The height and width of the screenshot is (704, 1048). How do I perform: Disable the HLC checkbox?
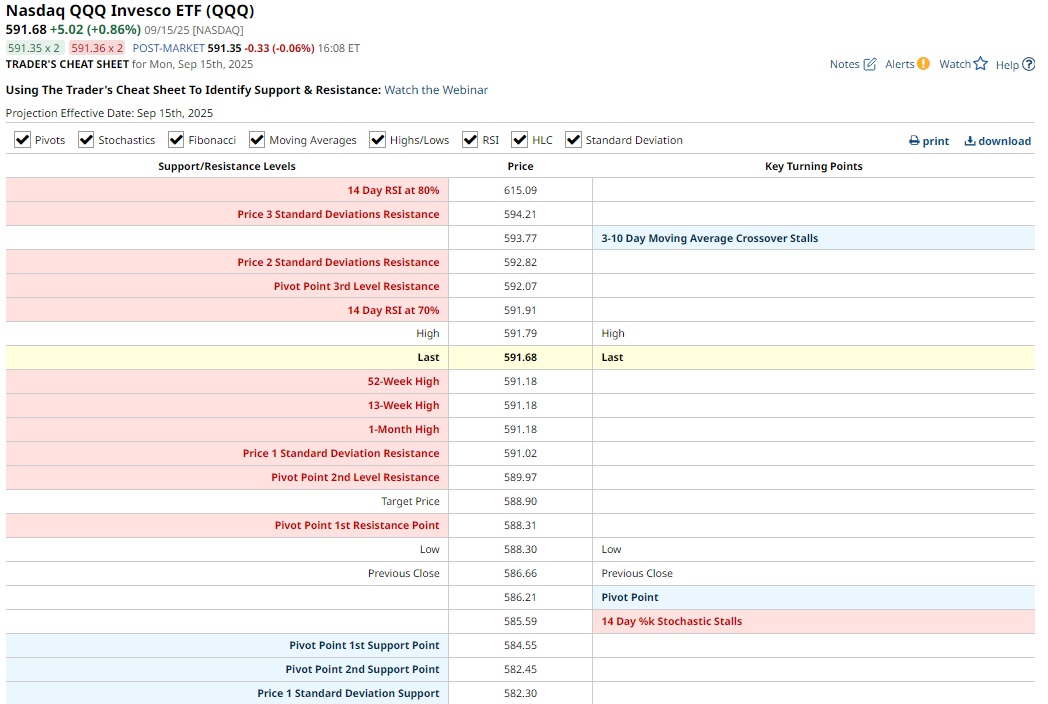click(520, 140)
